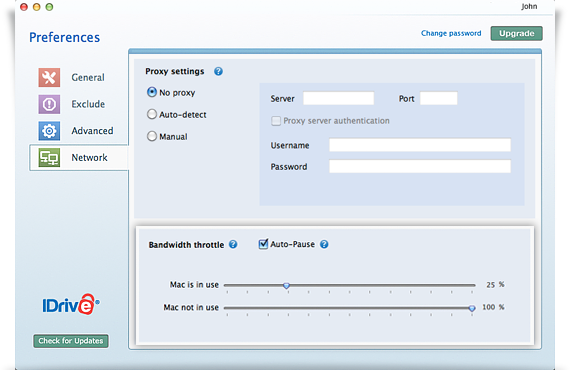
Task: Focus the Port input field
Action: 439,98
